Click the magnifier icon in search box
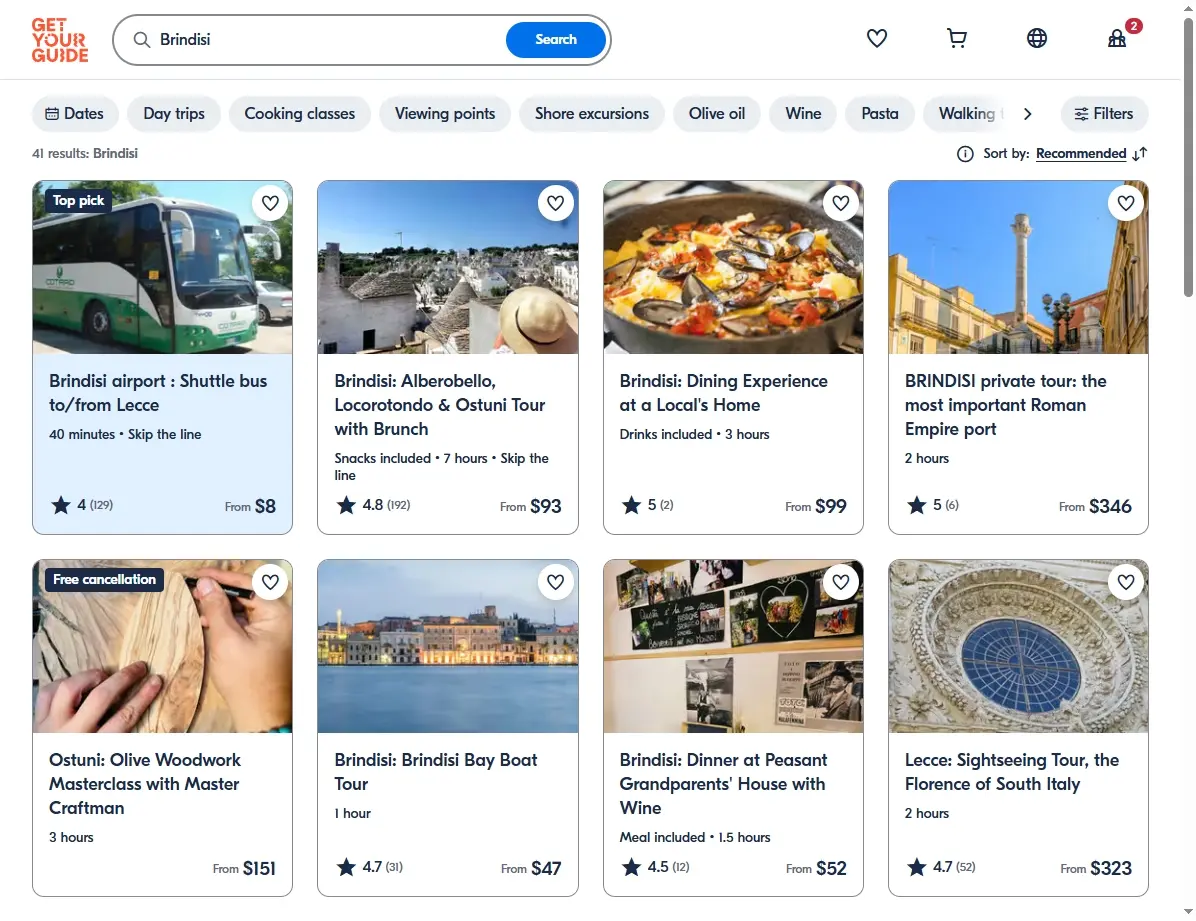This screenshot has height=921, width=1196. click(141, 40)
